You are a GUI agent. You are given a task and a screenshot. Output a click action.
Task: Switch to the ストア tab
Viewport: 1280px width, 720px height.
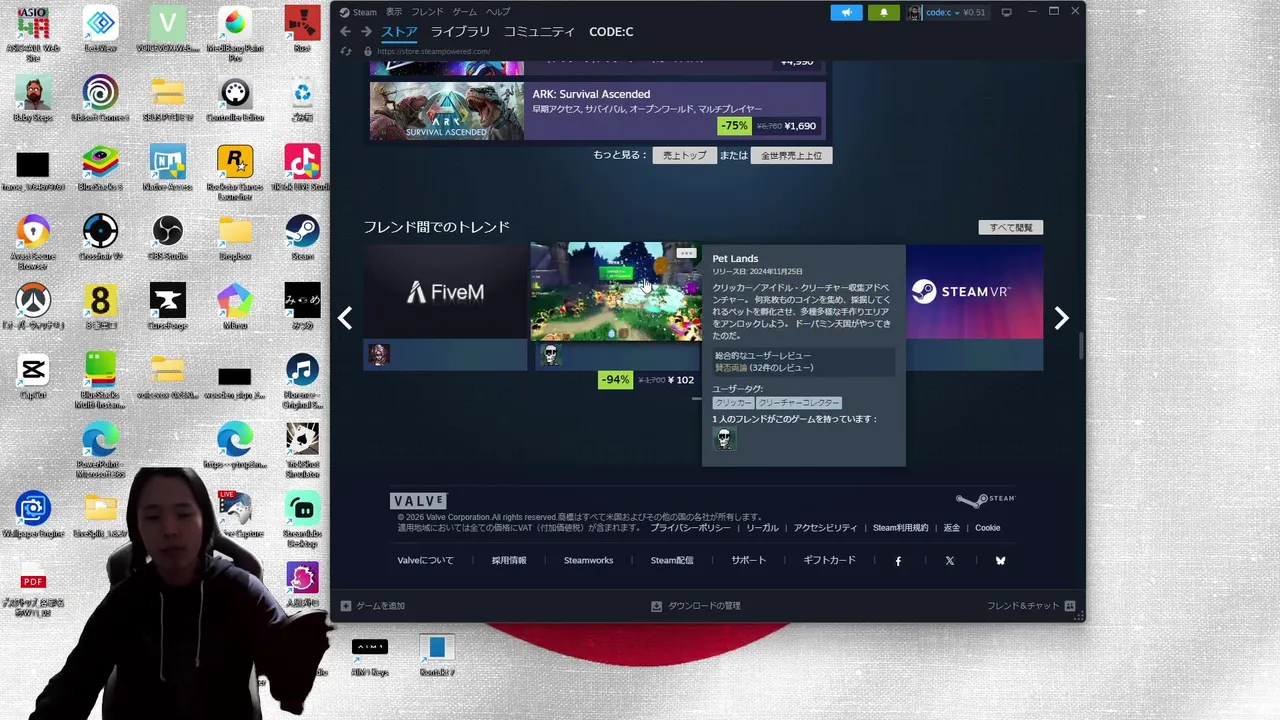click(399, 32)
